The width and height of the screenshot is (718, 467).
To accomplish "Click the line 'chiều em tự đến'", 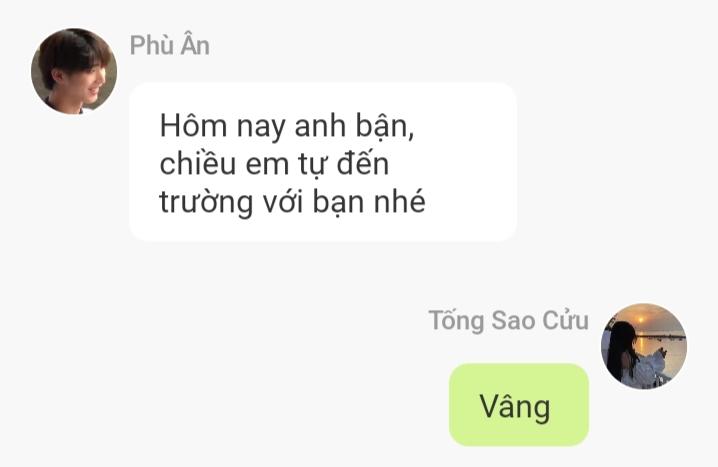I will pyautogui.click(x=274, y=164).
